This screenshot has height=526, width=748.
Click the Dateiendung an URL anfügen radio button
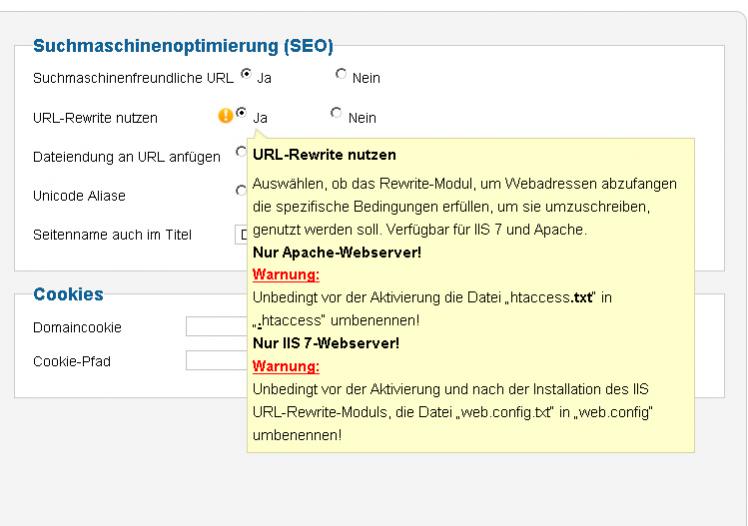point(241,153)
